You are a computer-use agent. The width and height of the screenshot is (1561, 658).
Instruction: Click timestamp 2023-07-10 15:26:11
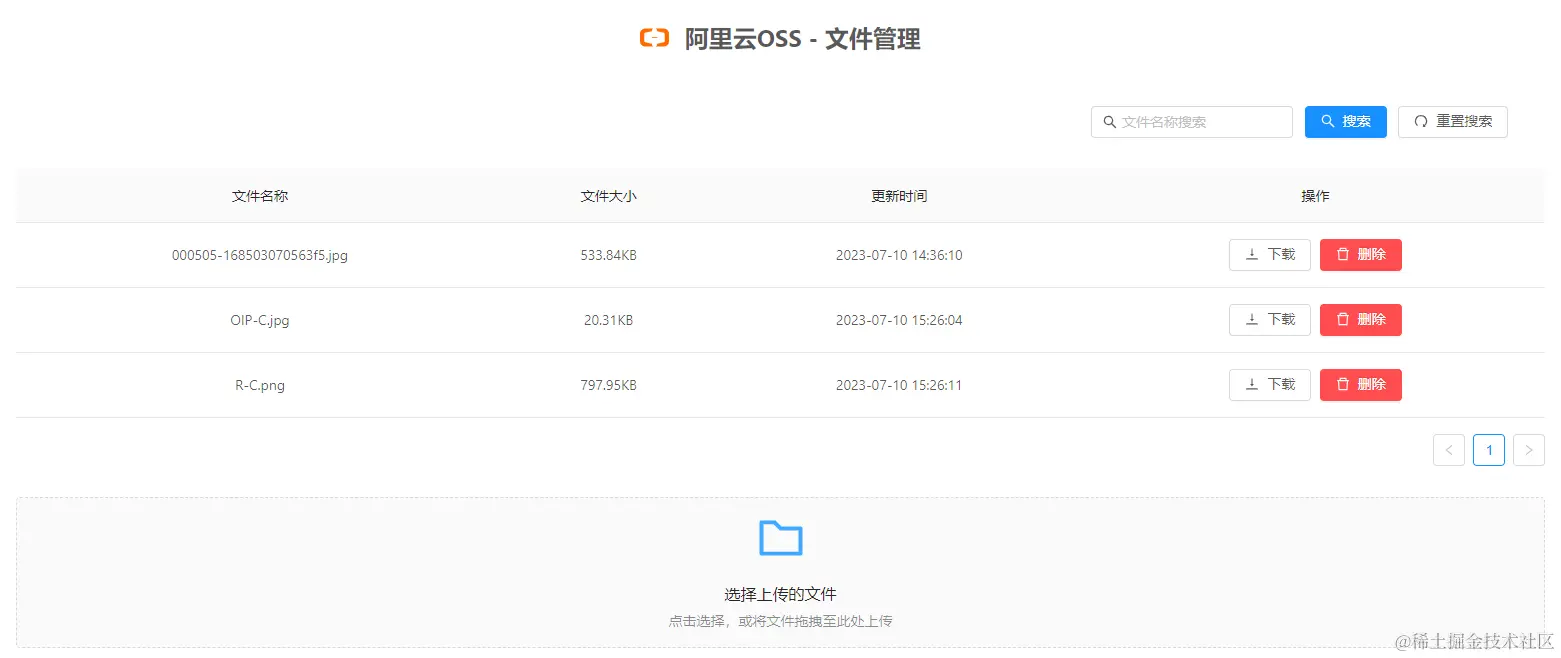click(x=899, y=385)
